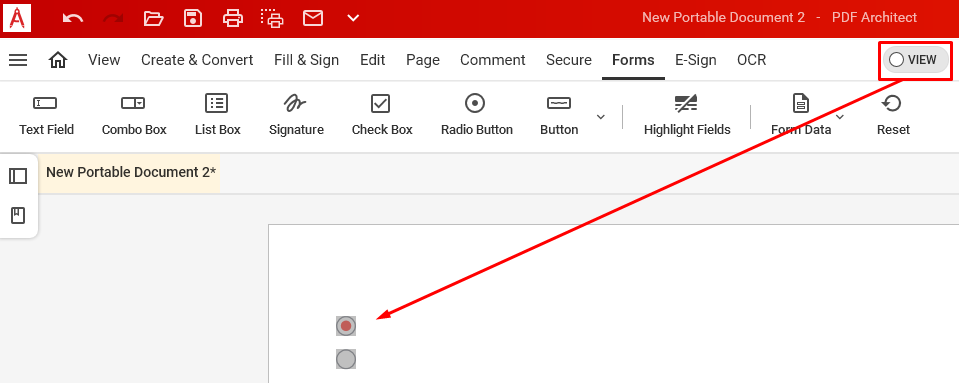Select the Combo Box tool
Image resolution: width=959 pixels, height=383 pixels.
click(134, 115)
